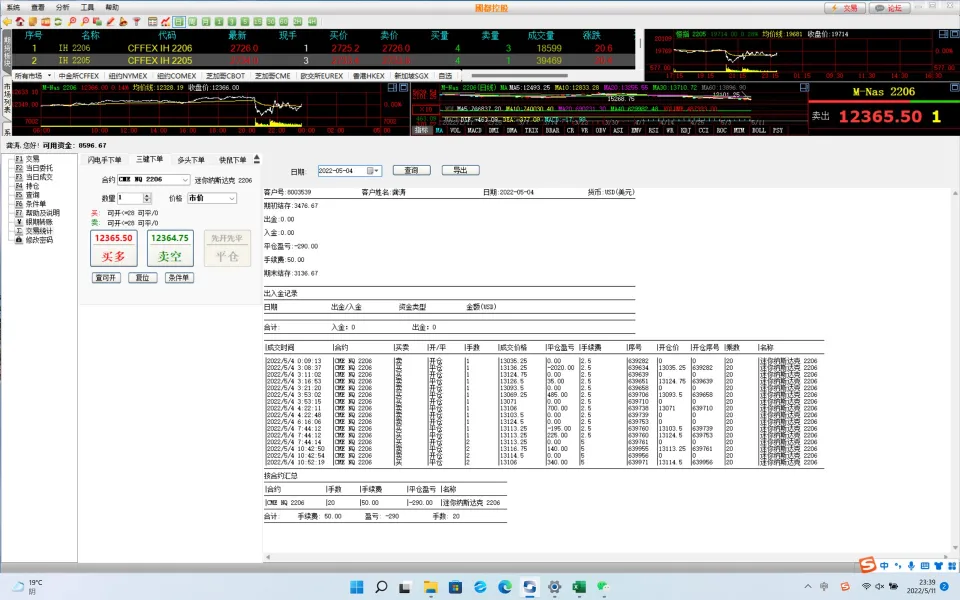Click the 数量 quantity spinner arrows

(x=149, y=198)
